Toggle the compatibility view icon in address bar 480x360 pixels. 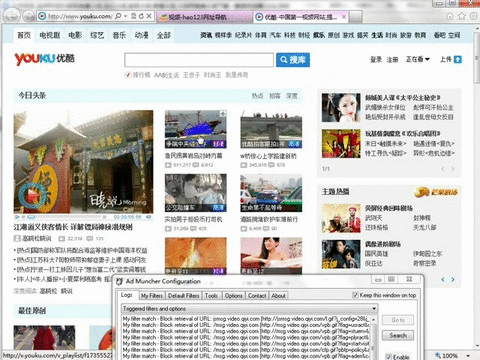click(134, 16)
